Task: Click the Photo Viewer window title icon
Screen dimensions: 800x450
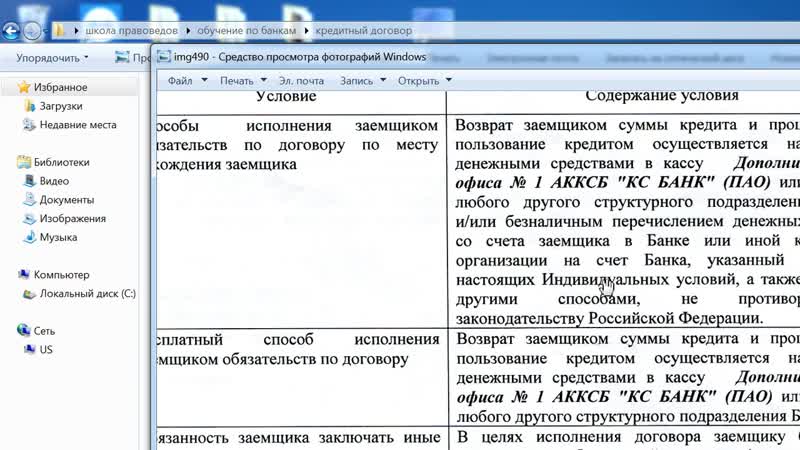Action: coord(163,57)
